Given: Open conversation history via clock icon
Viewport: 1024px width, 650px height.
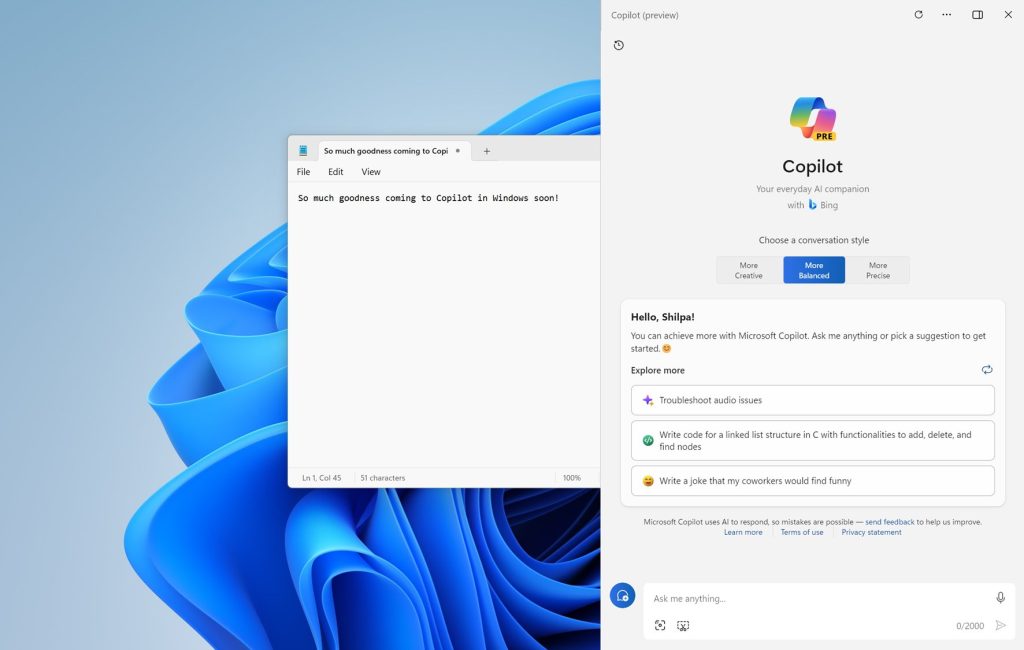Looking at the screenshot, I should tap(618, 45).
